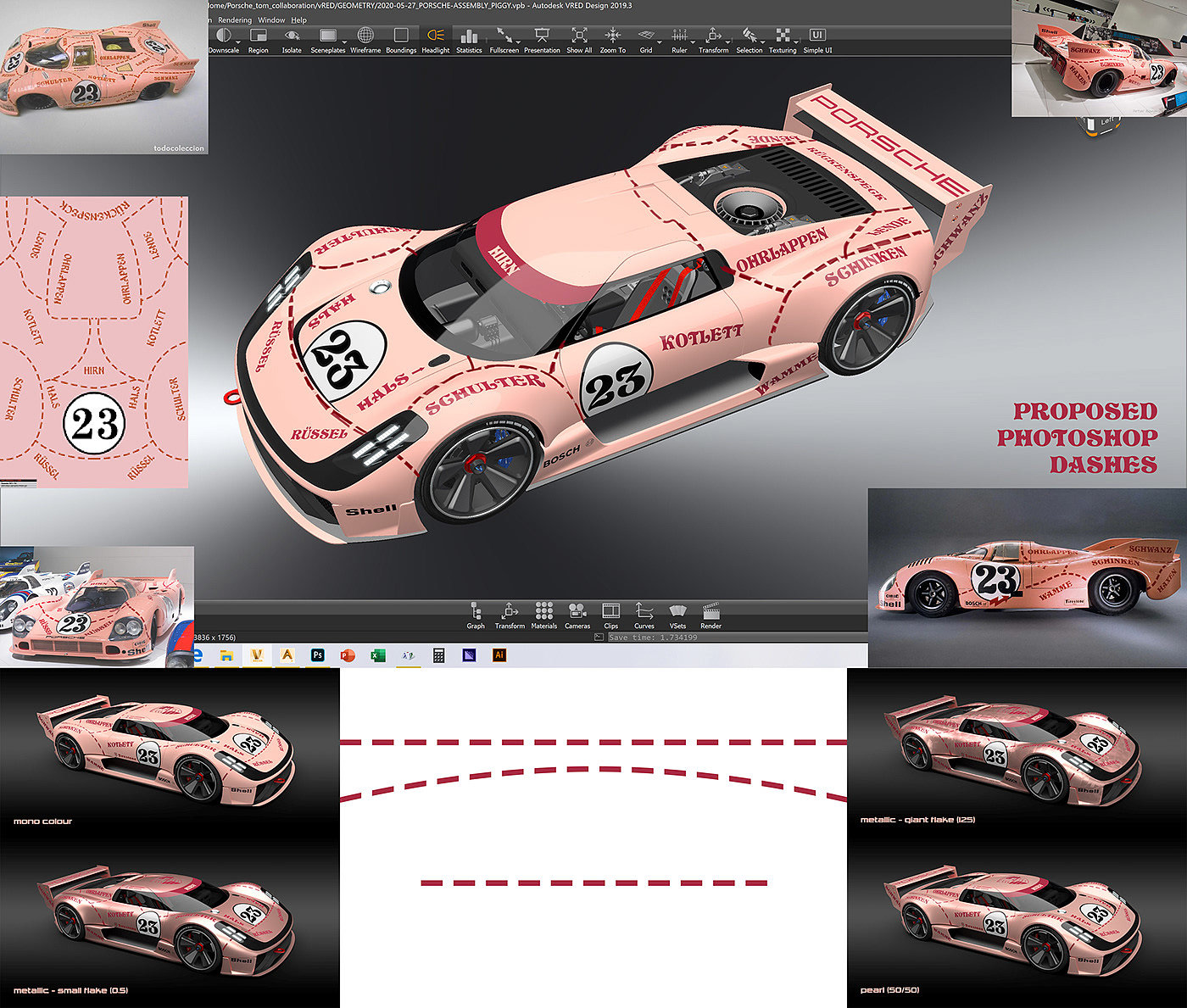Open the Scenegraph via Graph icon
This screenshot has width=1187, height=1008.
point(476,612)
